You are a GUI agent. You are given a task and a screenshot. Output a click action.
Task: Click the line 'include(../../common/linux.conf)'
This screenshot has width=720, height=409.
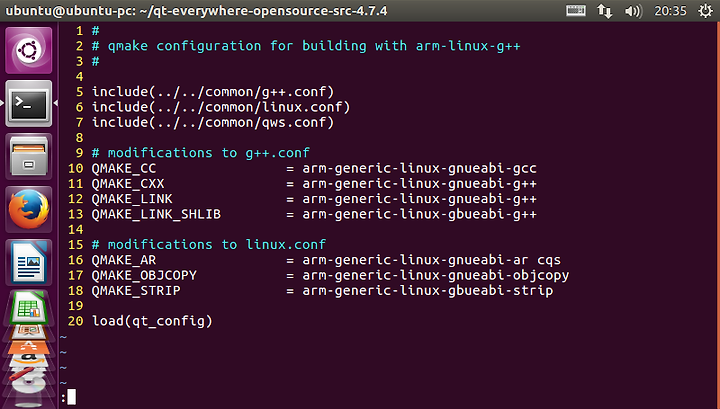pyautogui.click(x=221, y=107)
